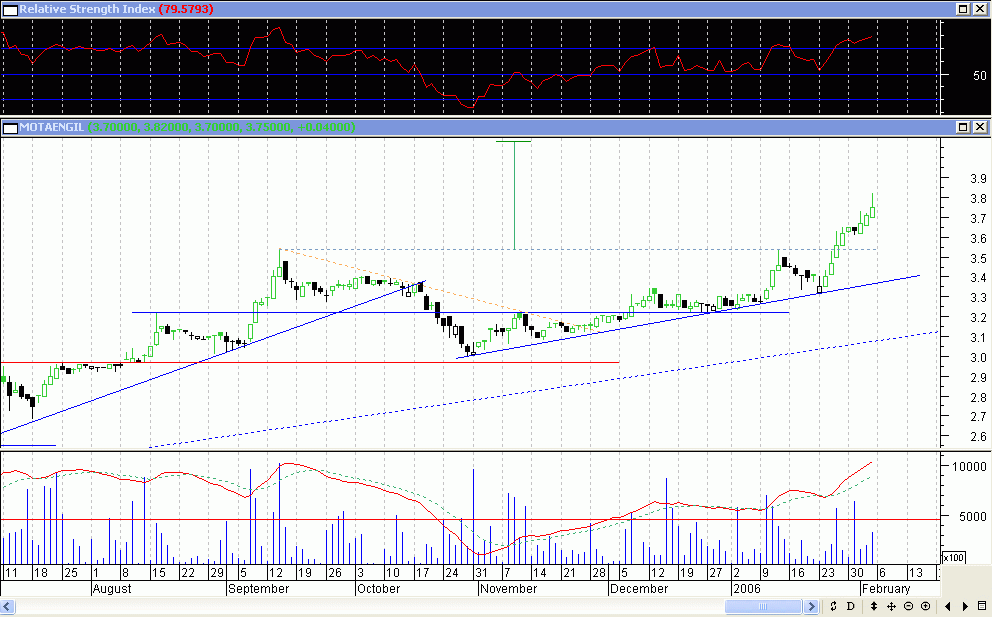Maximize the MOTAENGIL price inner window
Viewport: 992px width, 617px height.
coord(963,127)
